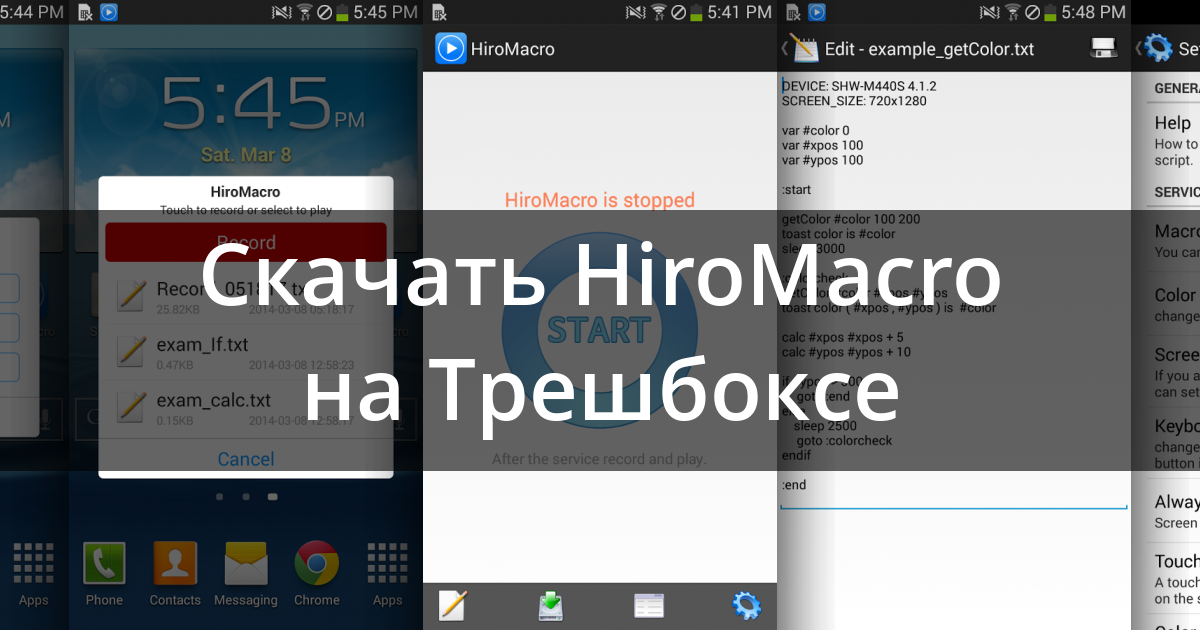Click the 'DEVICE: SHW-M440S 4.1.2' line
The width and height of the screenshot is (1200, 630).
tap(859, 86)
